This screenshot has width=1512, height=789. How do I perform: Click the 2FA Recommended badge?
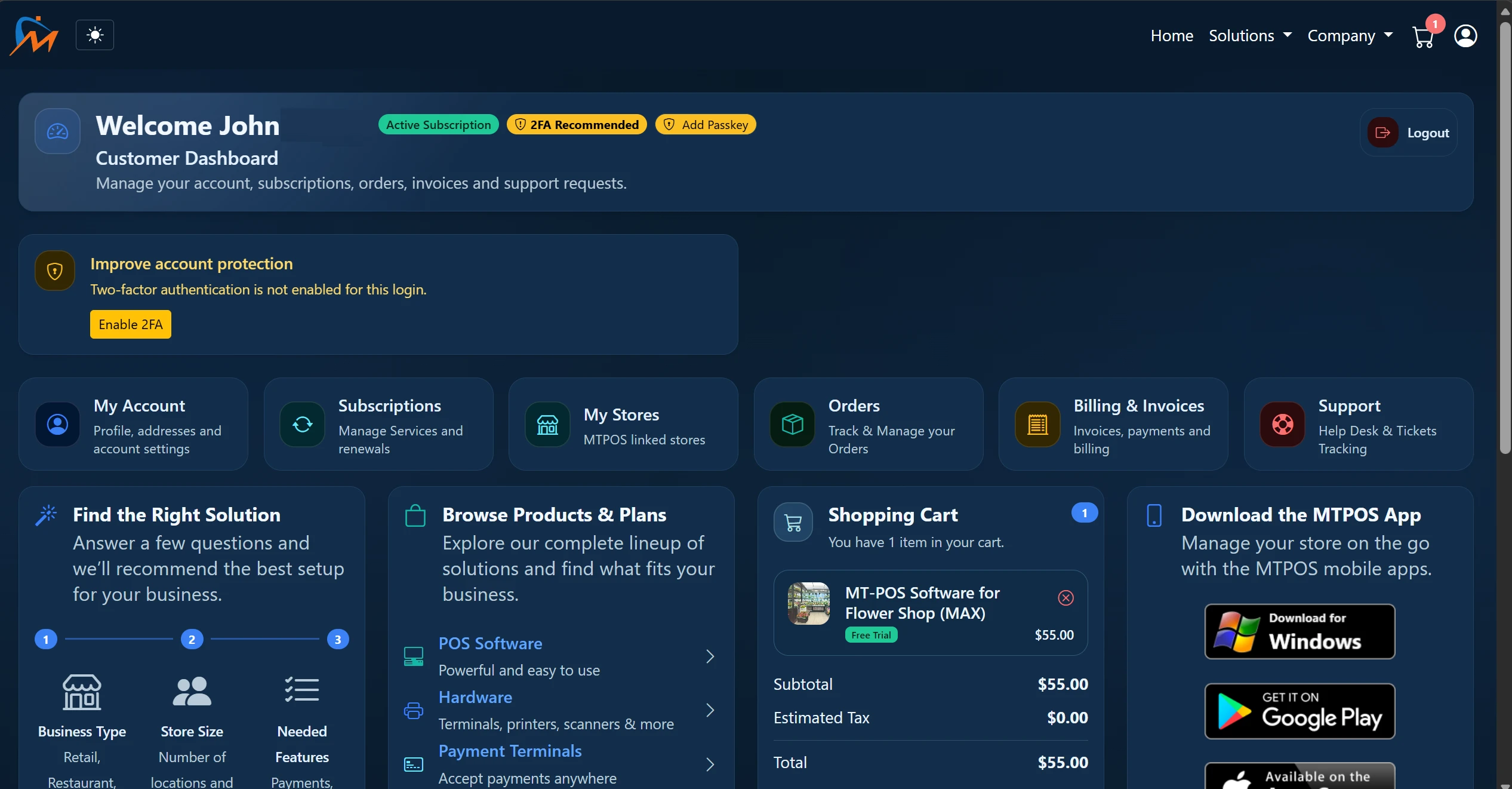coord(577,124)
